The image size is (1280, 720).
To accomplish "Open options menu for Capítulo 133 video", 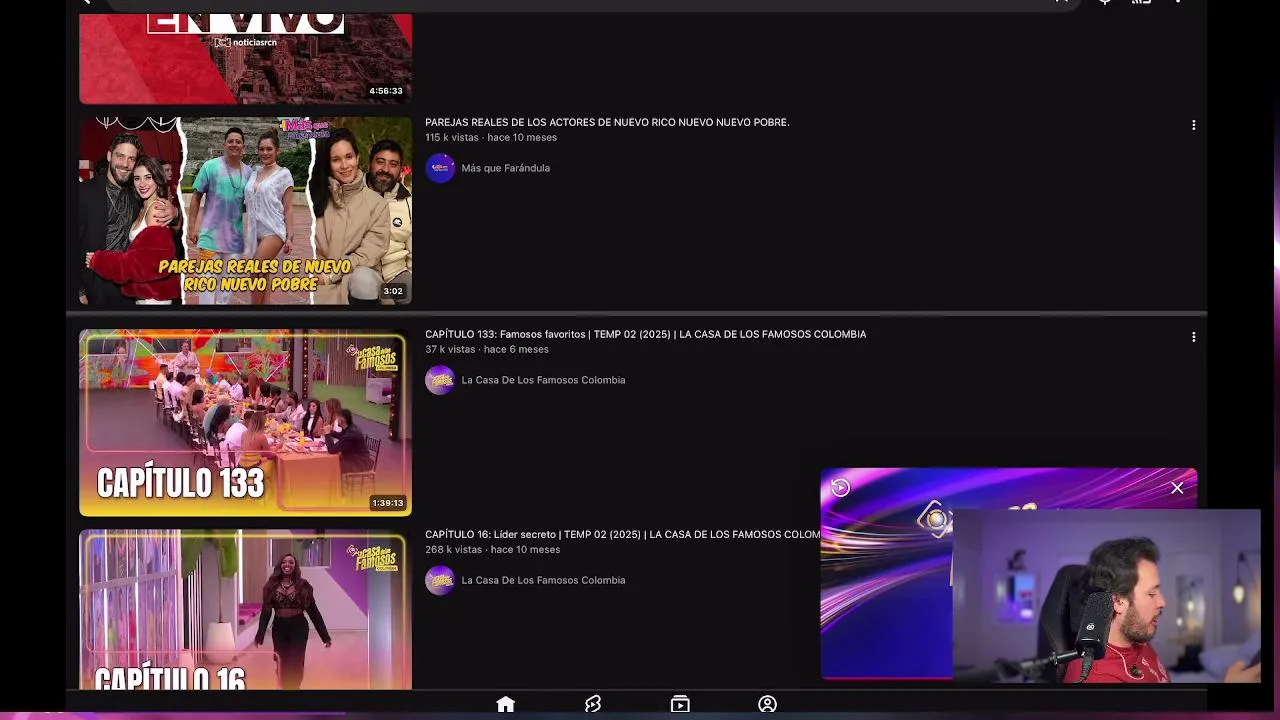I will tap(1193, 337).
